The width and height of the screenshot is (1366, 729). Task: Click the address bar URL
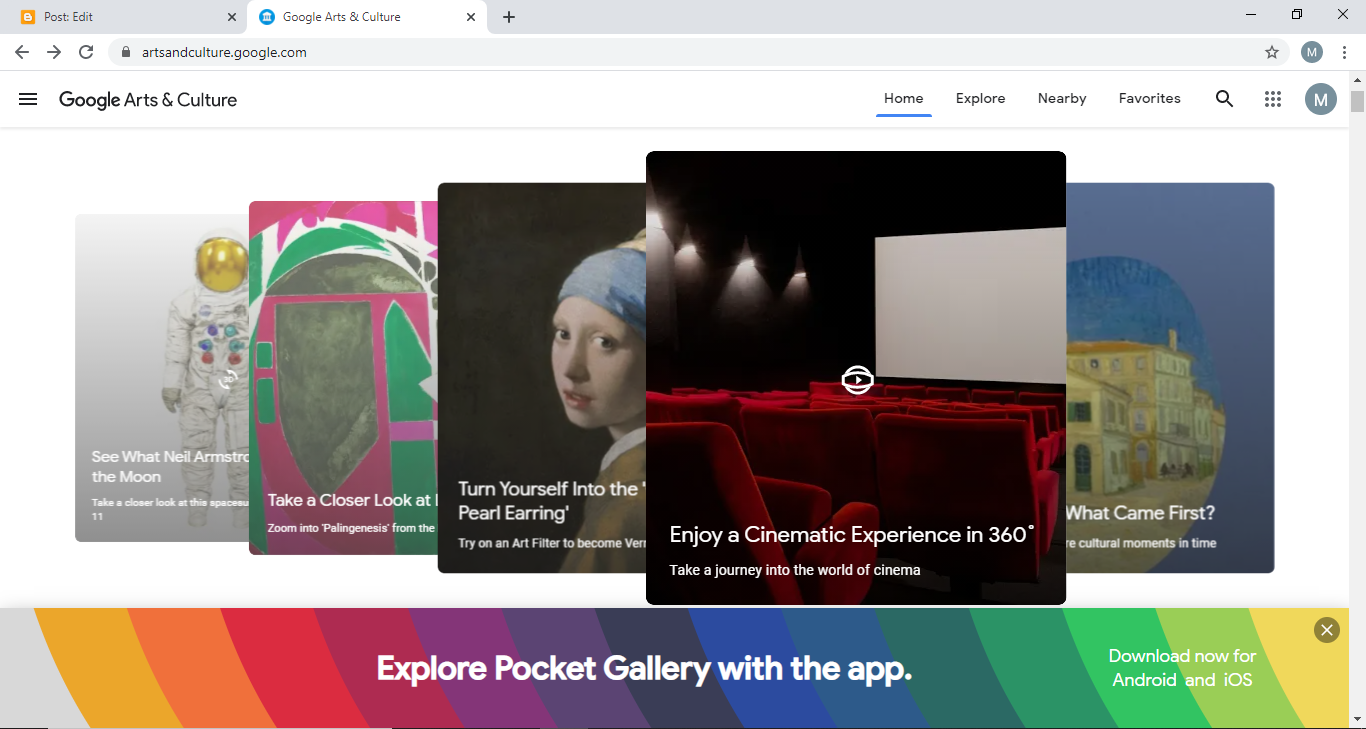pos(224,52)
